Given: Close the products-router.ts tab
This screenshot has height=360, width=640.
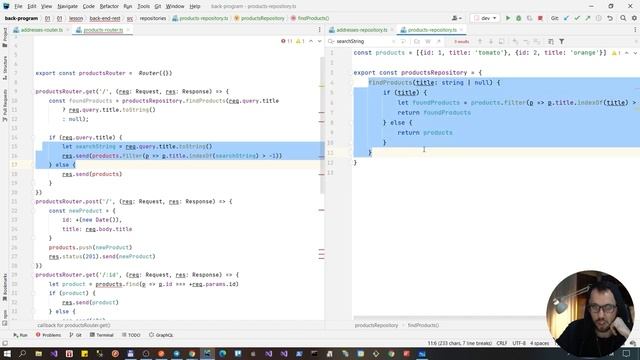Looking at the screenshot, I should click(128, 30).
